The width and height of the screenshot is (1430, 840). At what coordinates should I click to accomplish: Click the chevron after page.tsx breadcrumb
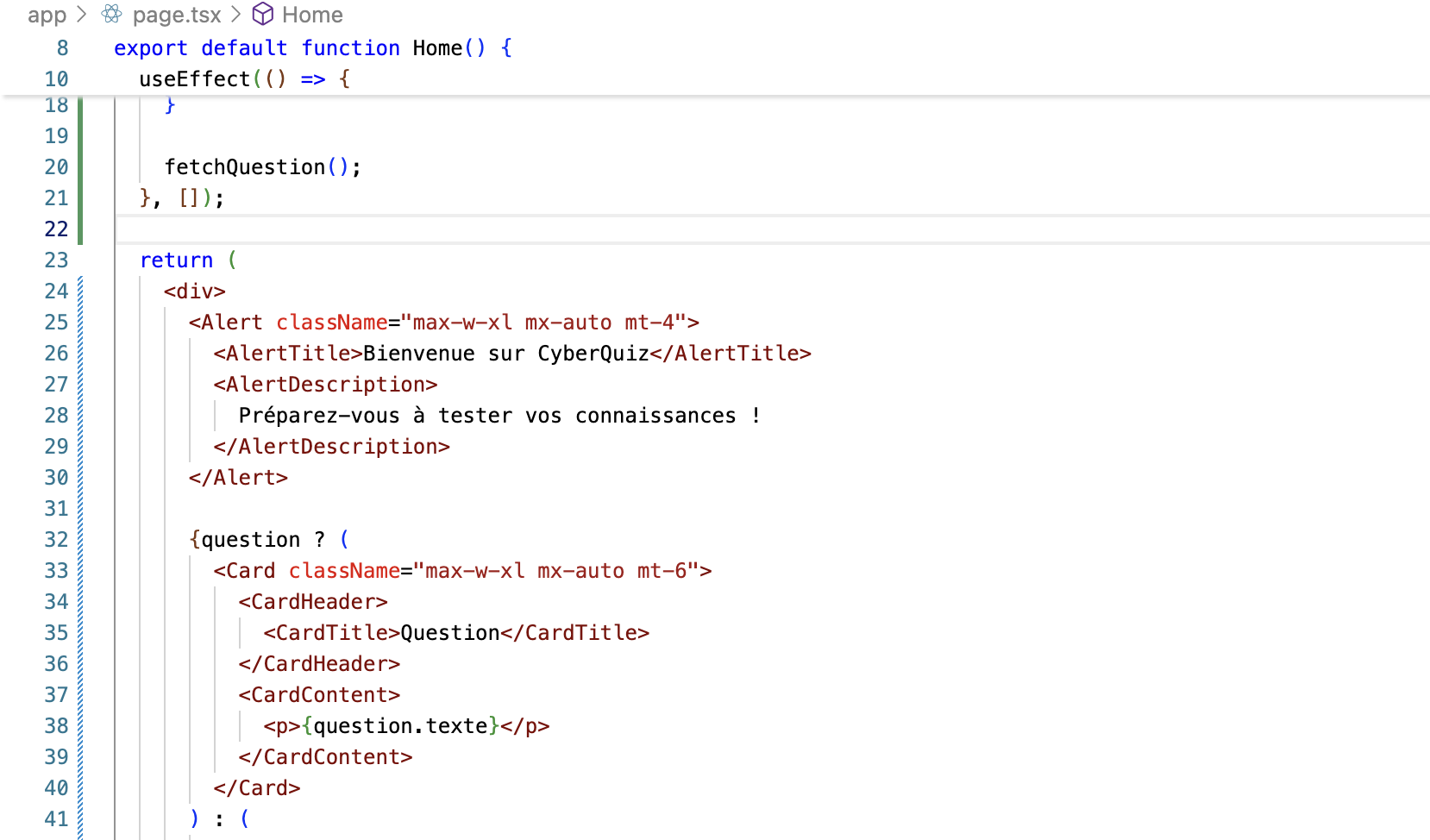pos(235,15)
